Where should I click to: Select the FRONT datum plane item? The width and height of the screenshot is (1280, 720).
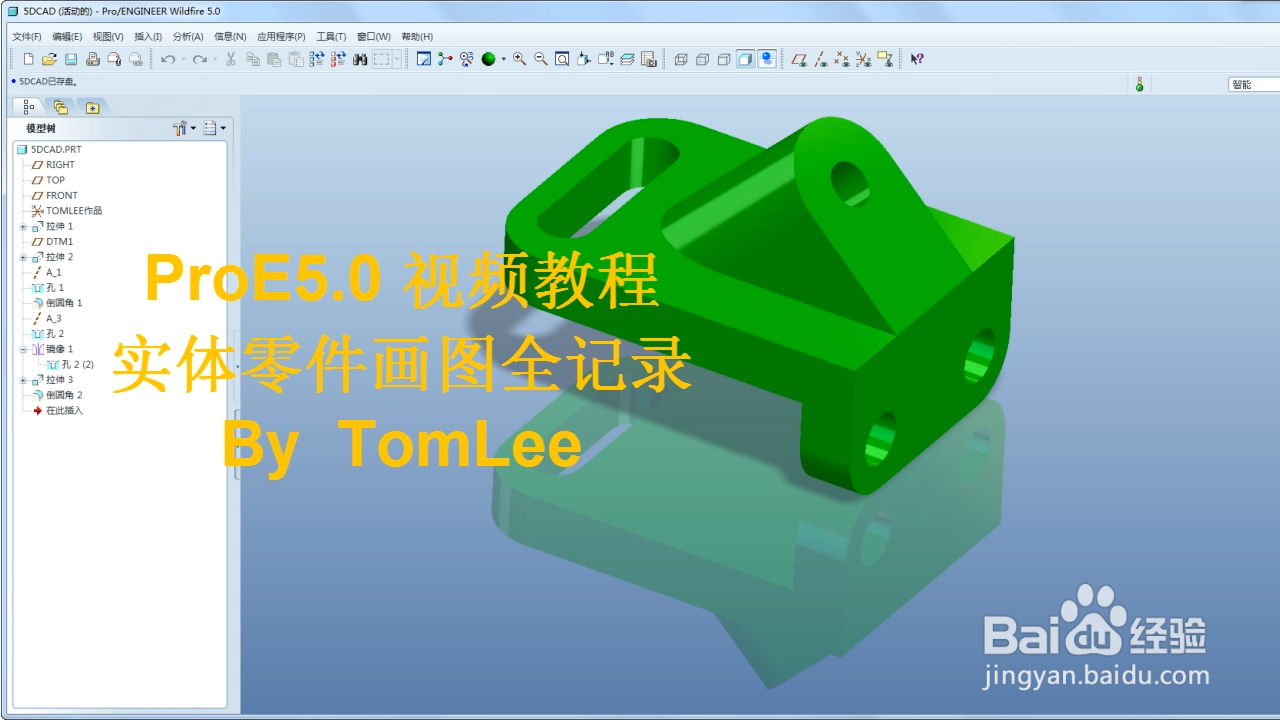54,196
